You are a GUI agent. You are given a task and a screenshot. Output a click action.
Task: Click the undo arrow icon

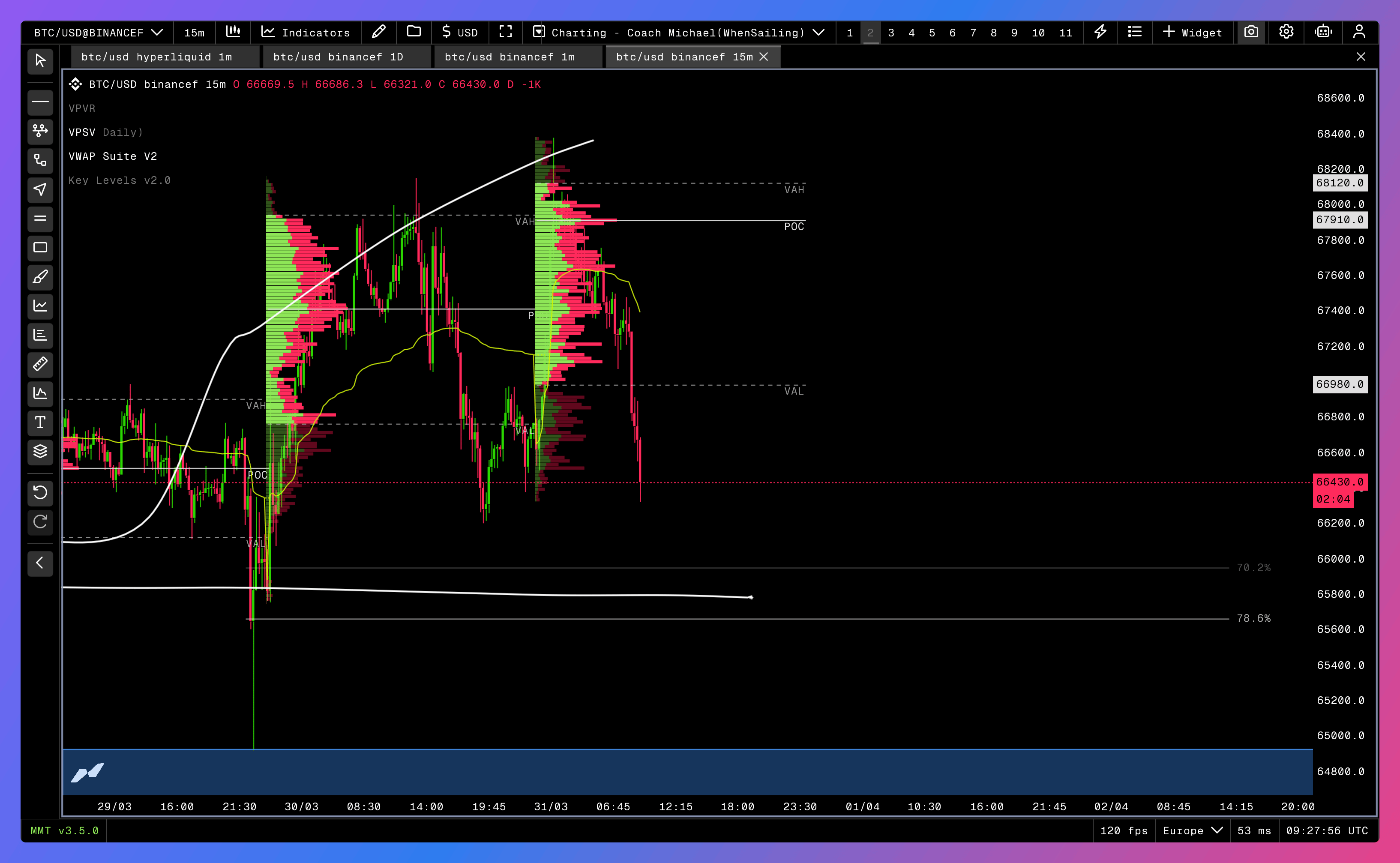point(40,492)
